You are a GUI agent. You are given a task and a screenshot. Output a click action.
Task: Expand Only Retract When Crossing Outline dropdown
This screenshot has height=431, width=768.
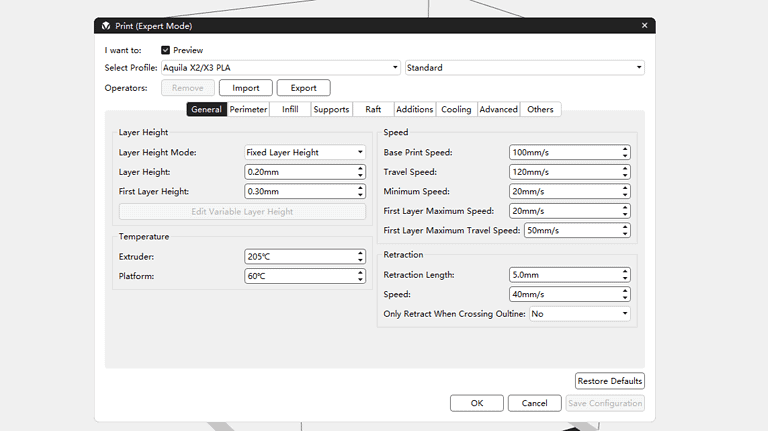[580, 313]
